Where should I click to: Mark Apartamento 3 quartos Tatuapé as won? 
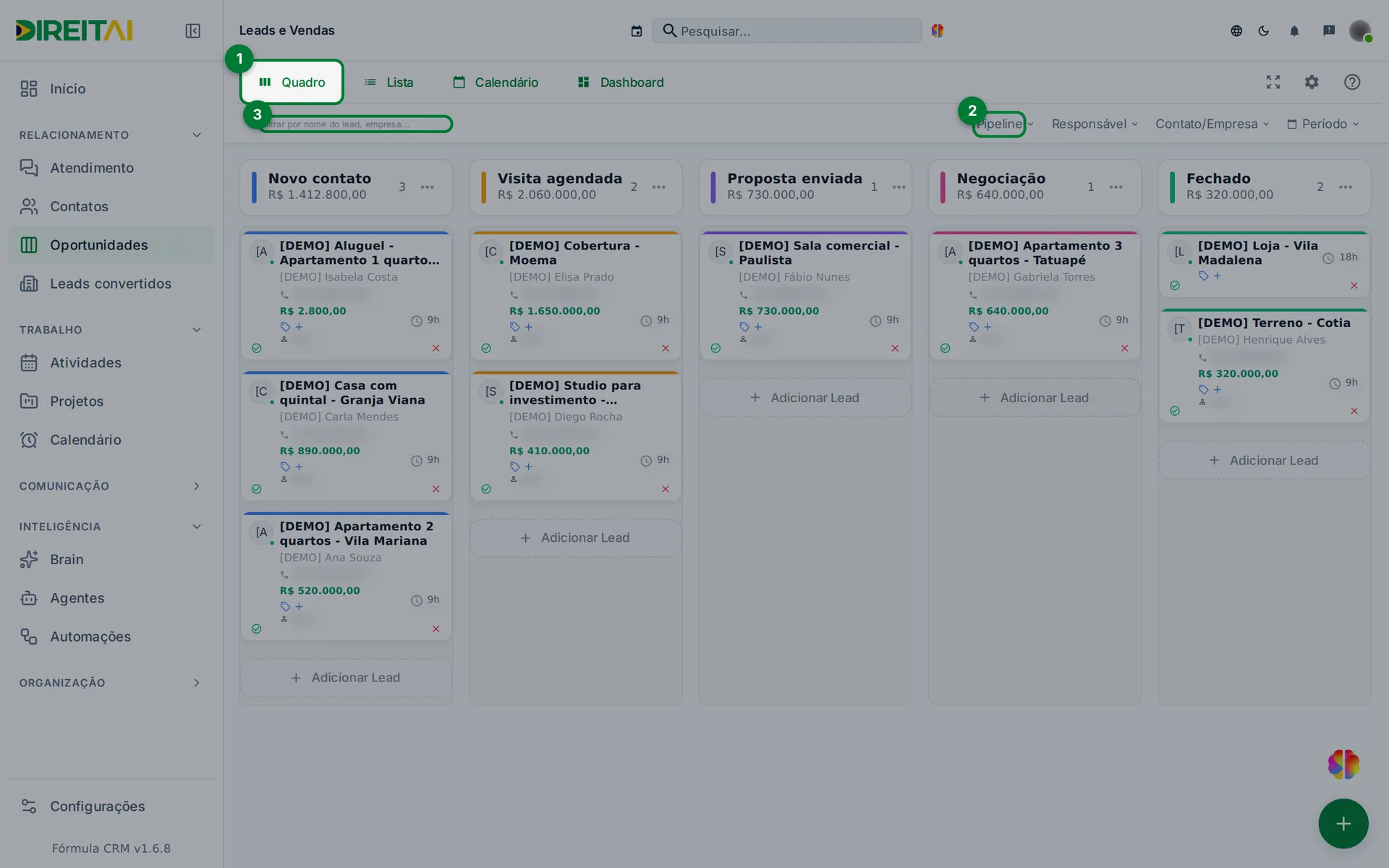click(945, 348)
